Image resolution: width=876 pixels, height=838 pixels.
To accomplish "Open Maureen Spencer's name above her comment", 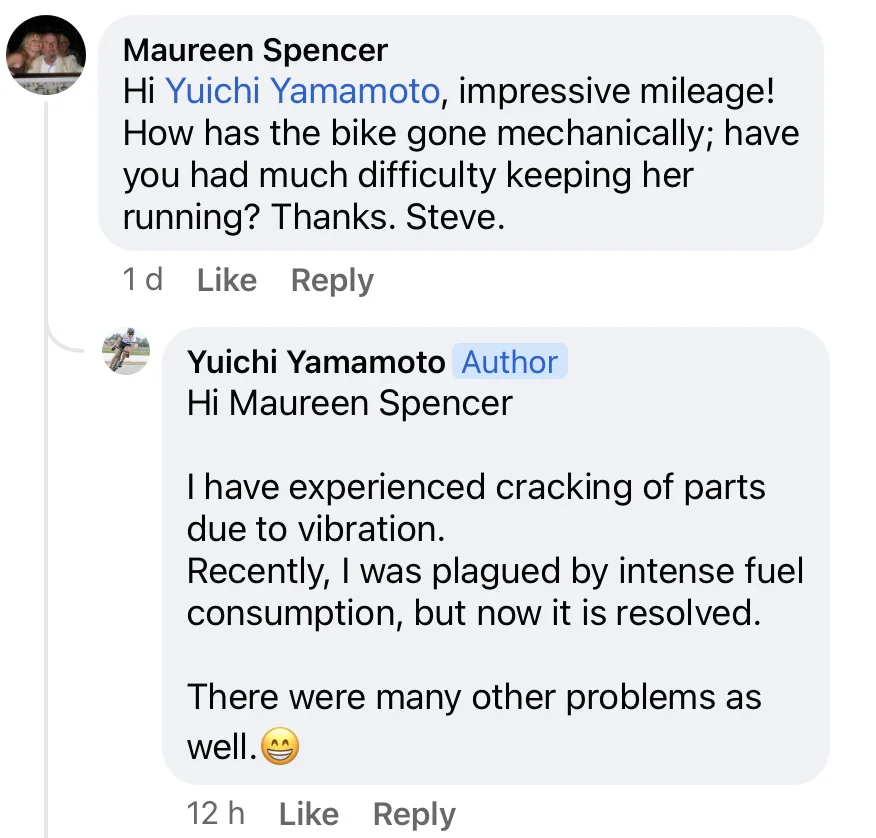I will click(x=255, y=50).
